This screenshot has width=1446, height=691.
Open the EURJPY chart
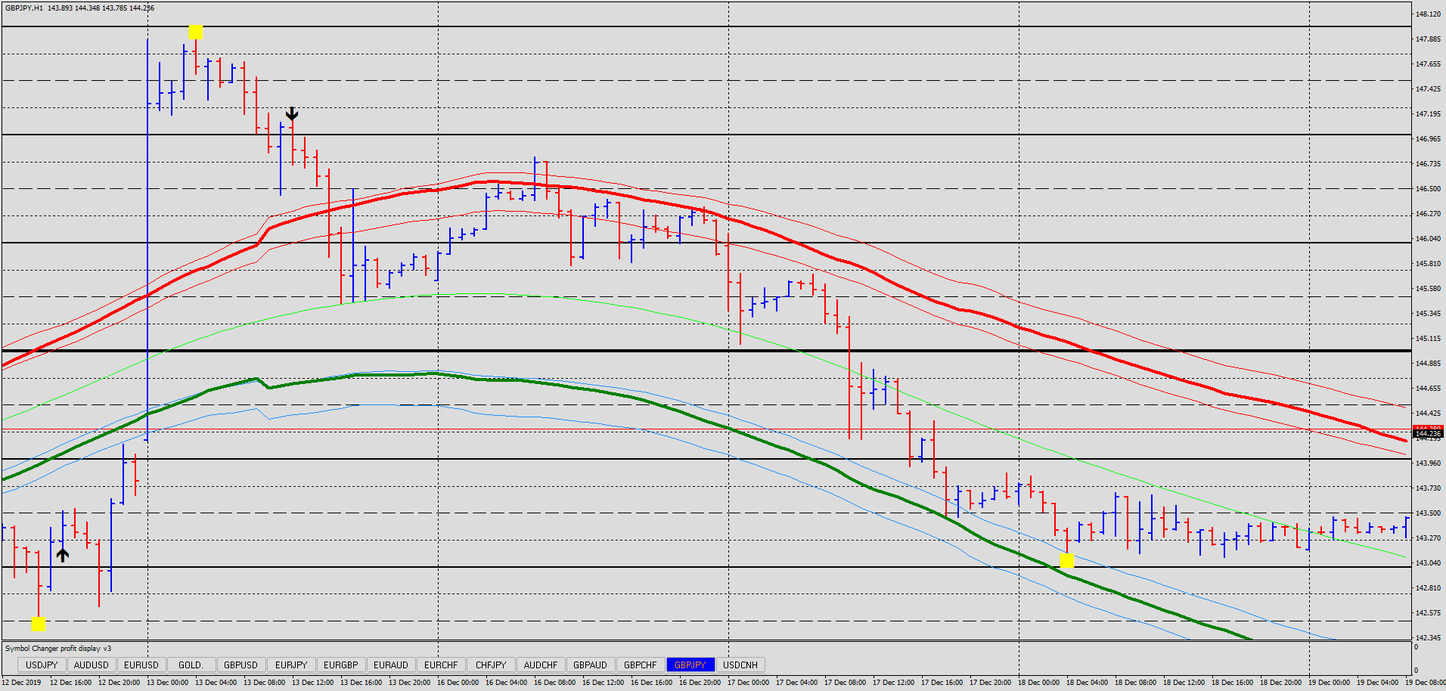pos(291,665)
